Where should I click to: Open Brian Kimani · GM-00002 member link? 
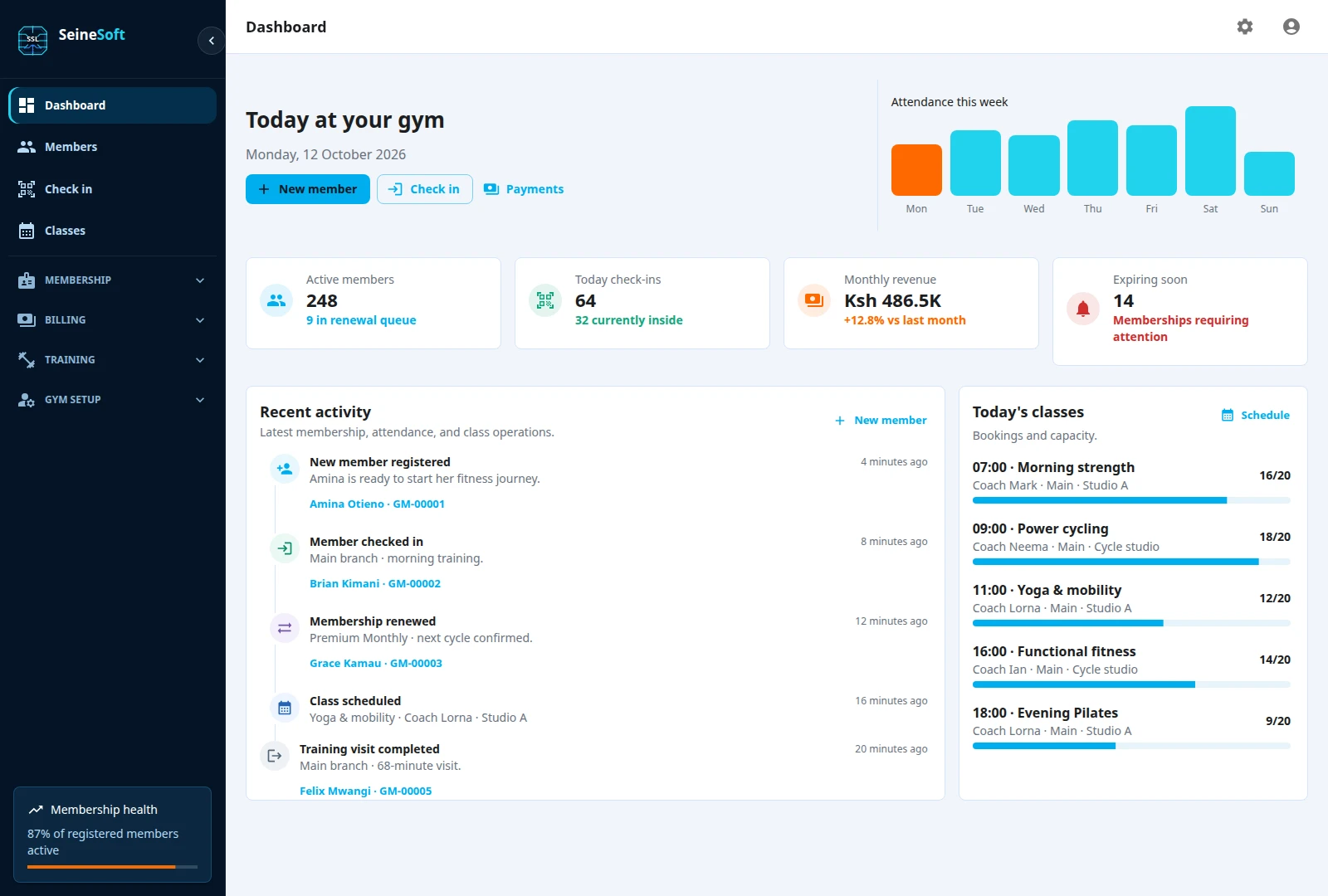[x=375, y=583]
